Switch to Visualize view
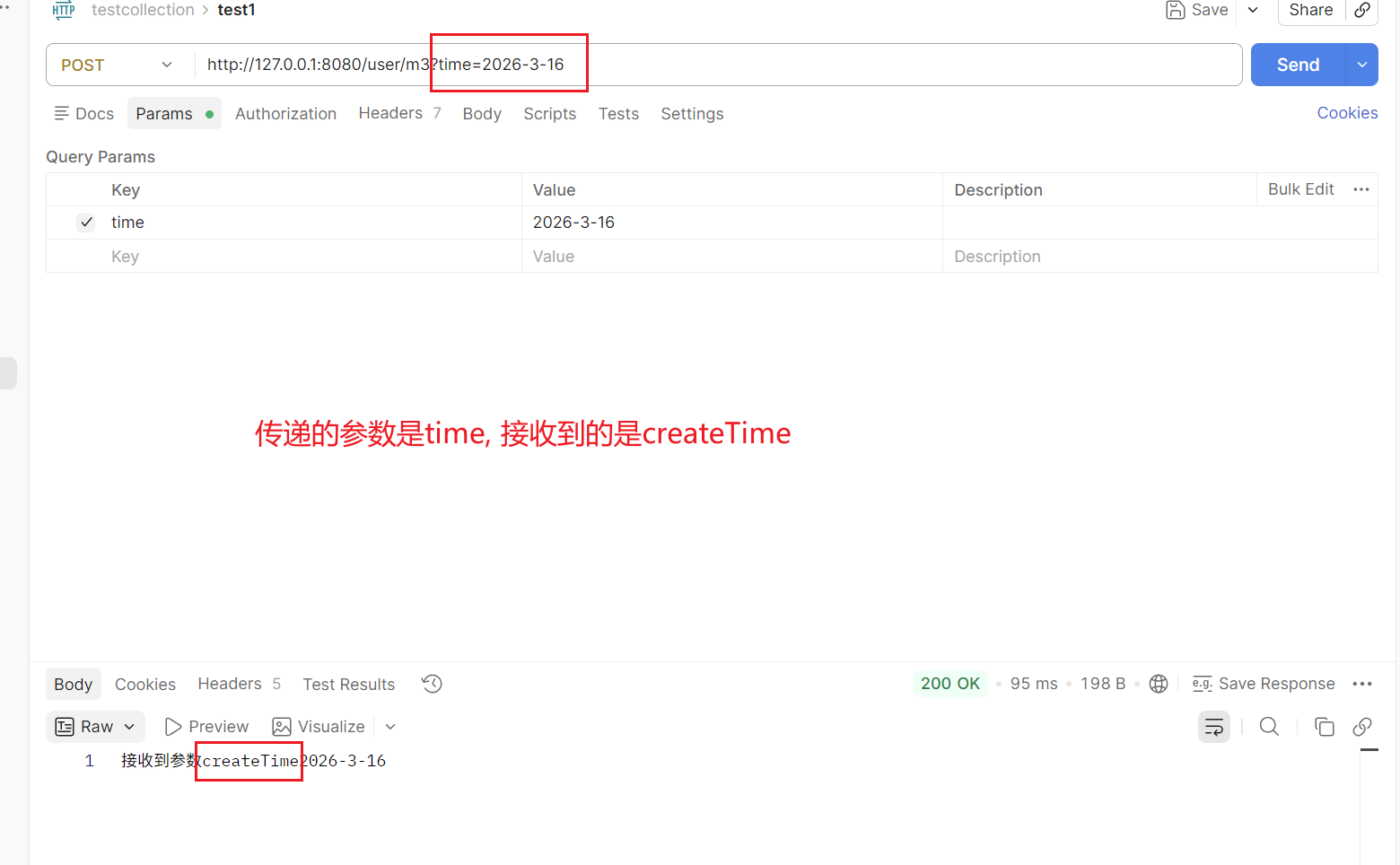The width and height of the screenshot is (1400, 865). pyautogui.click(x=319, y=727)
